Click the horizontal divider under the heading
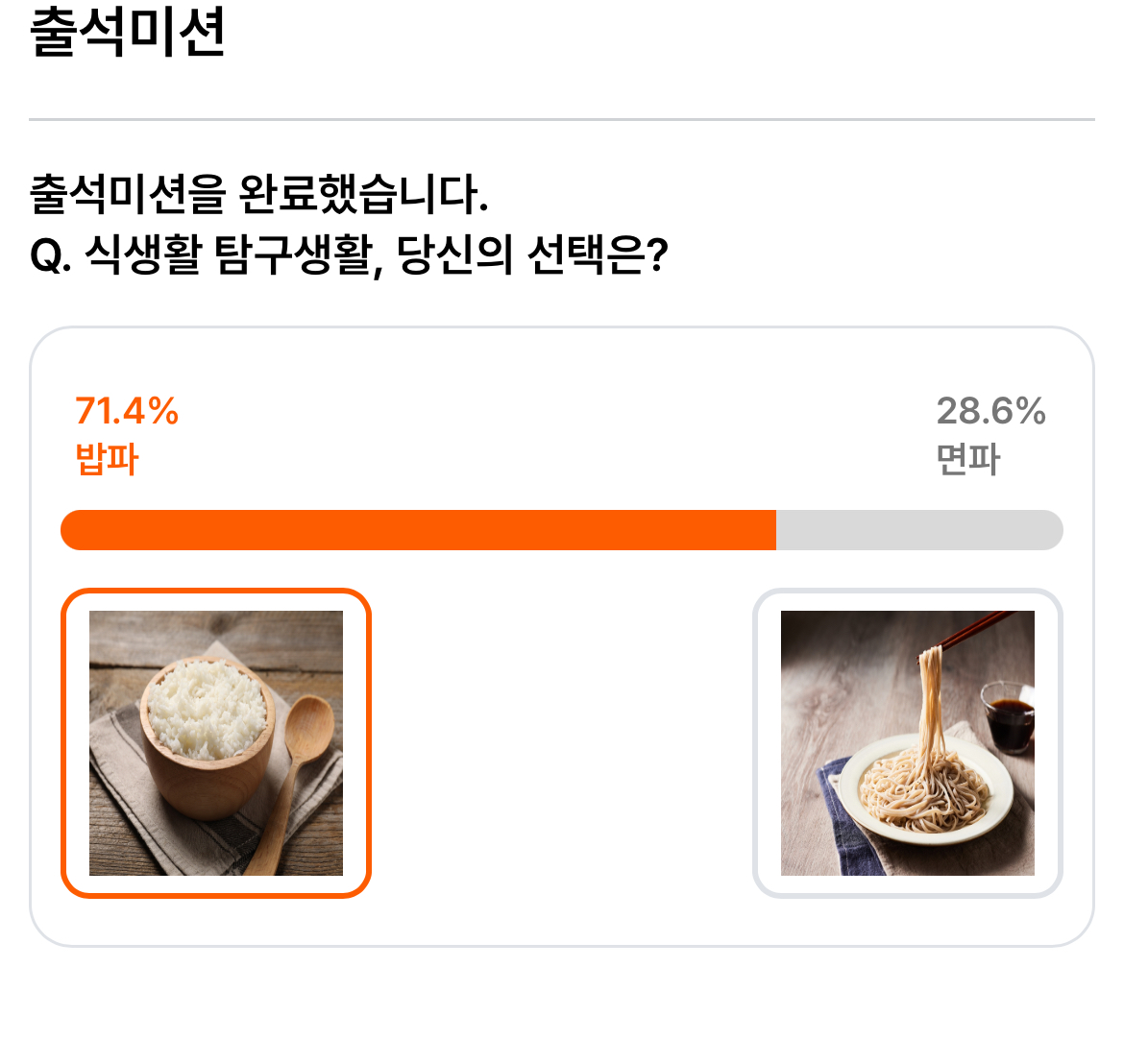The width and height of the screenshot is (1124, 1064). (x=562, y=119)
